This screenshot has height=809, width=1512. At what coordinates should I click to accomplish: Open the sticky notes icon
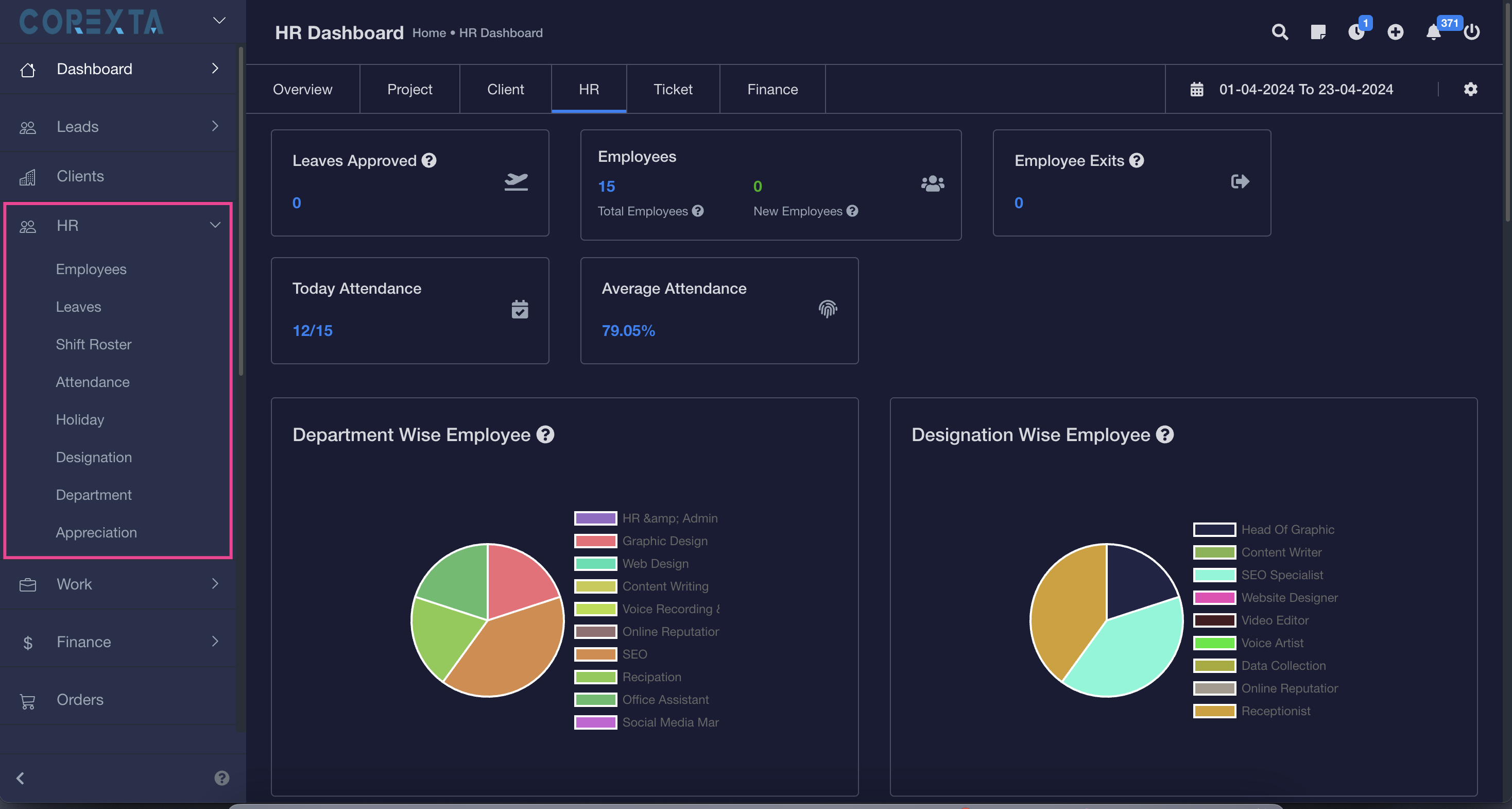point(1318,32)
